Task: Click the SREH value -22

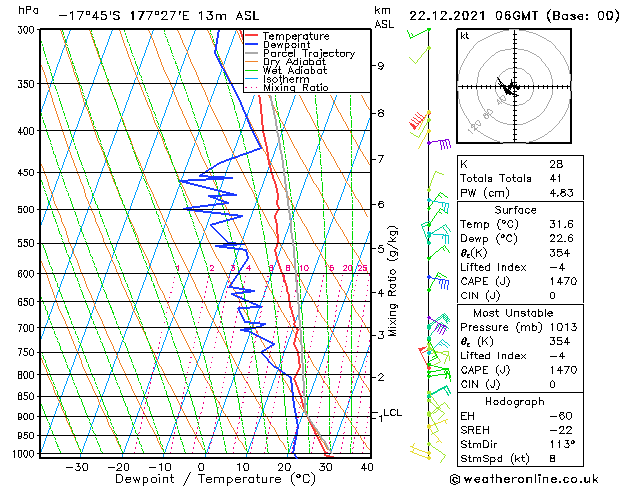Action: [x=561, y=430]
